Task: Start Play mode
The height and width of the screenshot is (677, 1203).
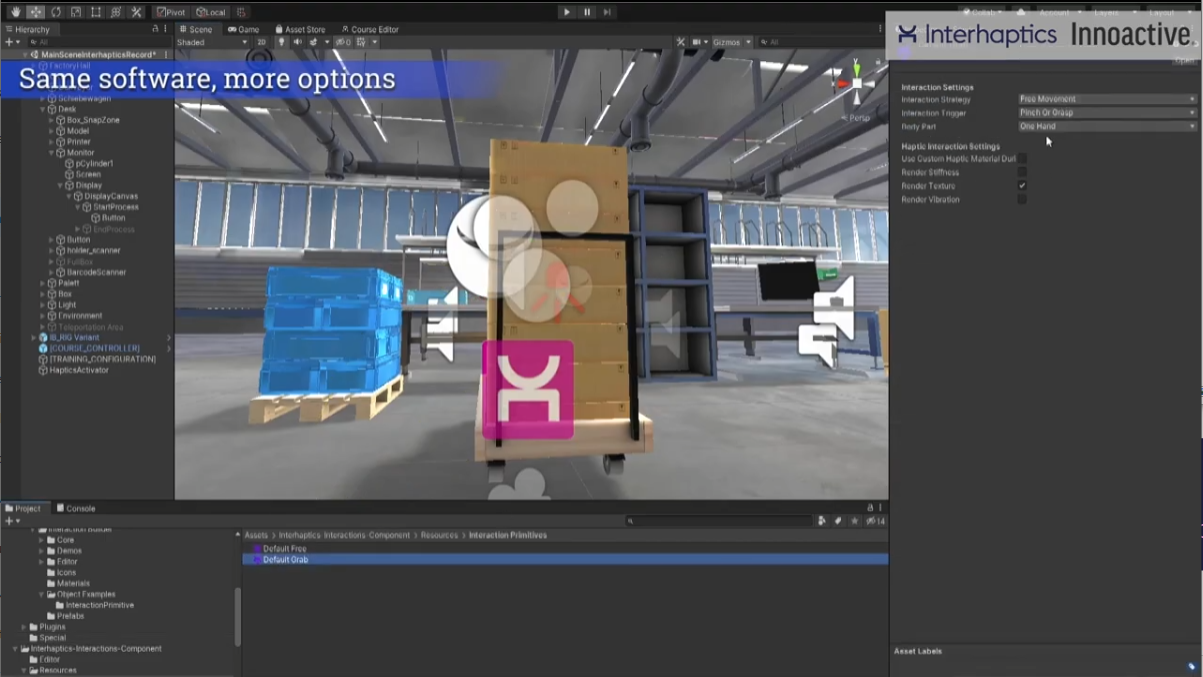Action: pos(567,12)
